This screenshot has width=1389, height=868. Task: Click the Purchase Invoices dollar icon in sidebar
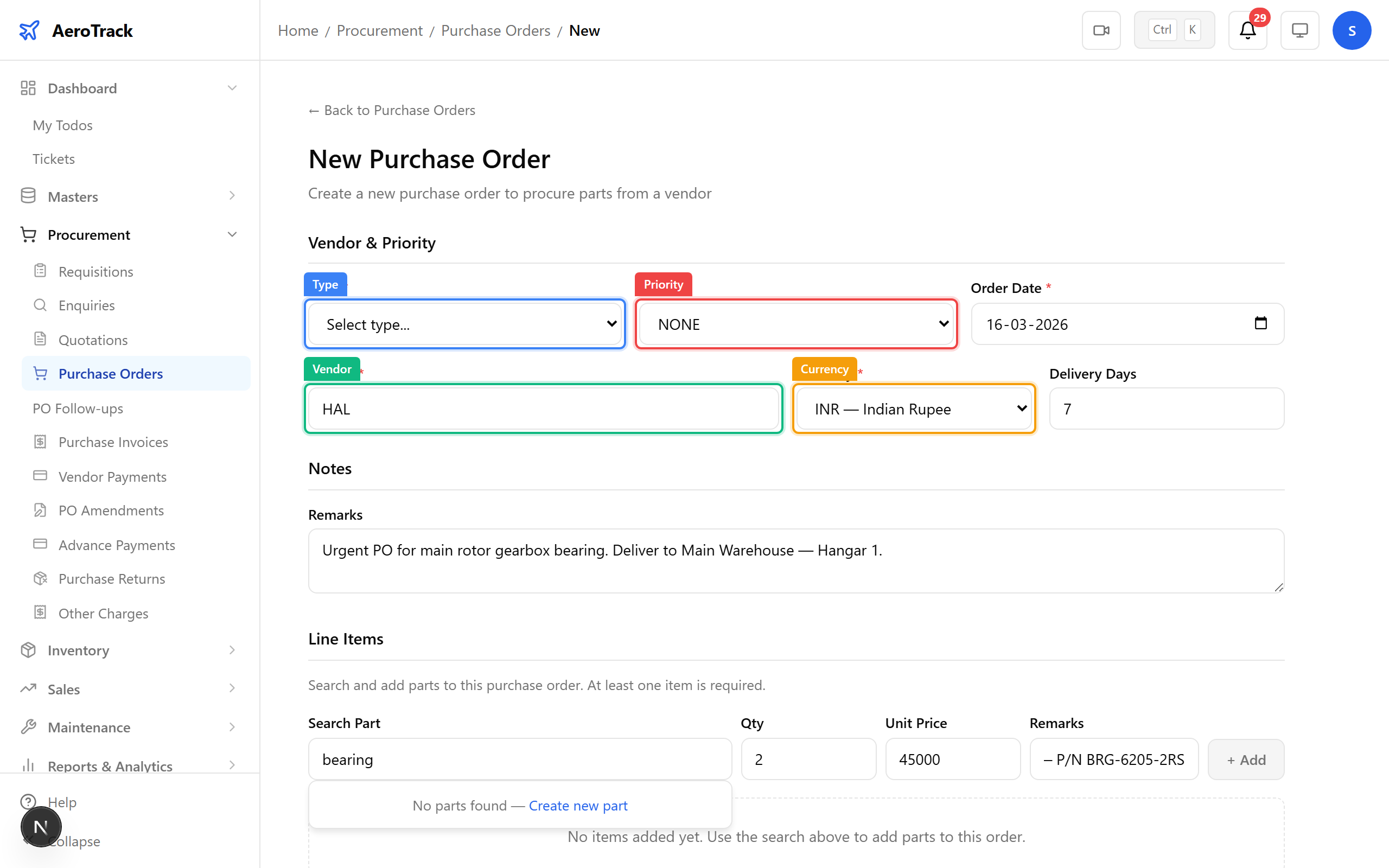[40, 442]
